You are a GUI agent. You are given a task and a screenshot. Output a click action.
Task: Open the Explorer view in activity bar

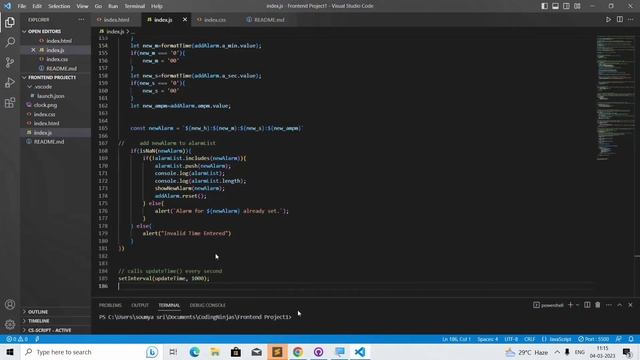coord(10,22)
